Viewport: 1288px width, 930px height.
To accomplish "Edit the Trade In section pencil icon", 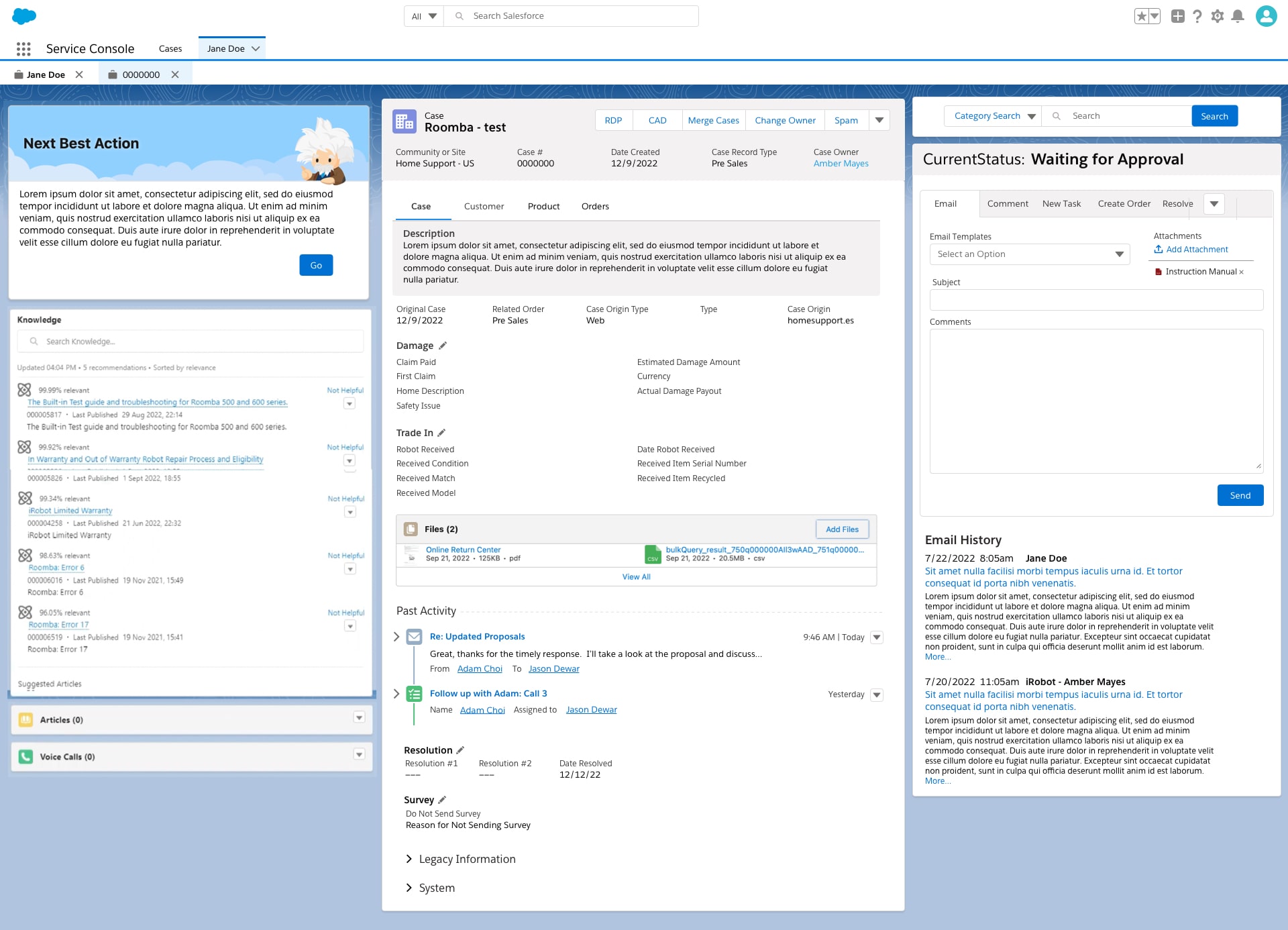I will click(x=441, y=433).
